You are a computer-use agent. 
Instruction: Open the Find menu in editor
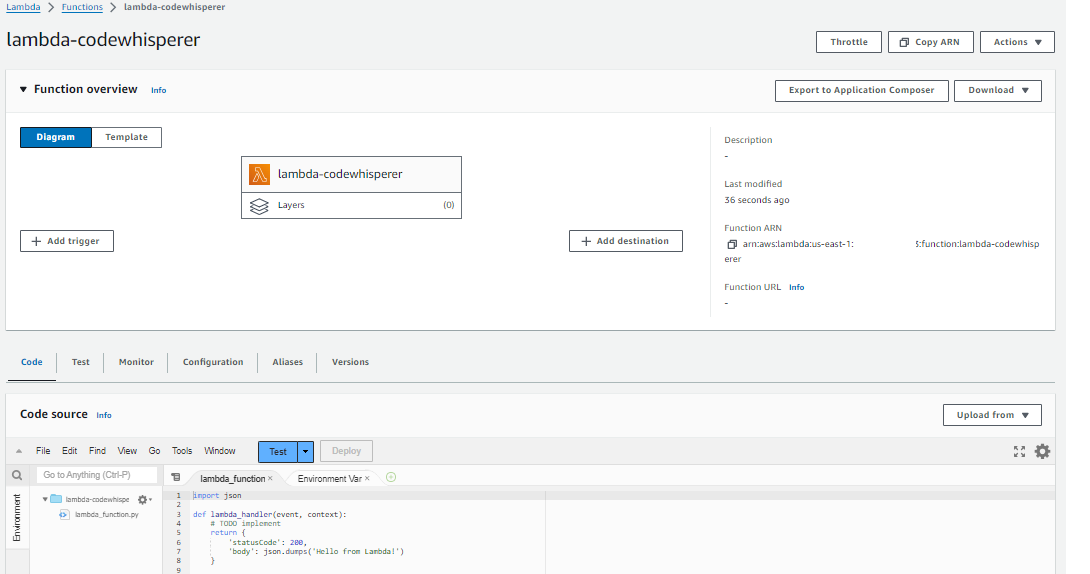pos(97,451)
